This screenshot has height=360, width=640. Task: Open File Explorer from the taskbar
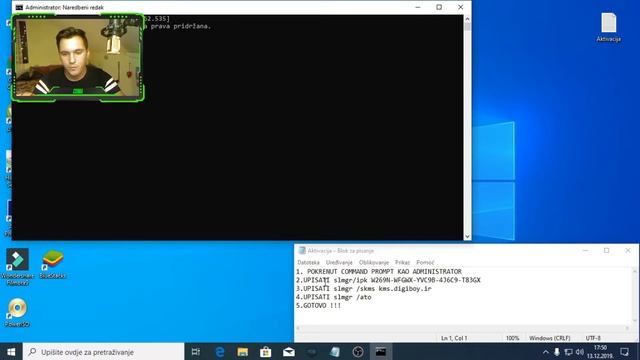click(x=243, y=352)
